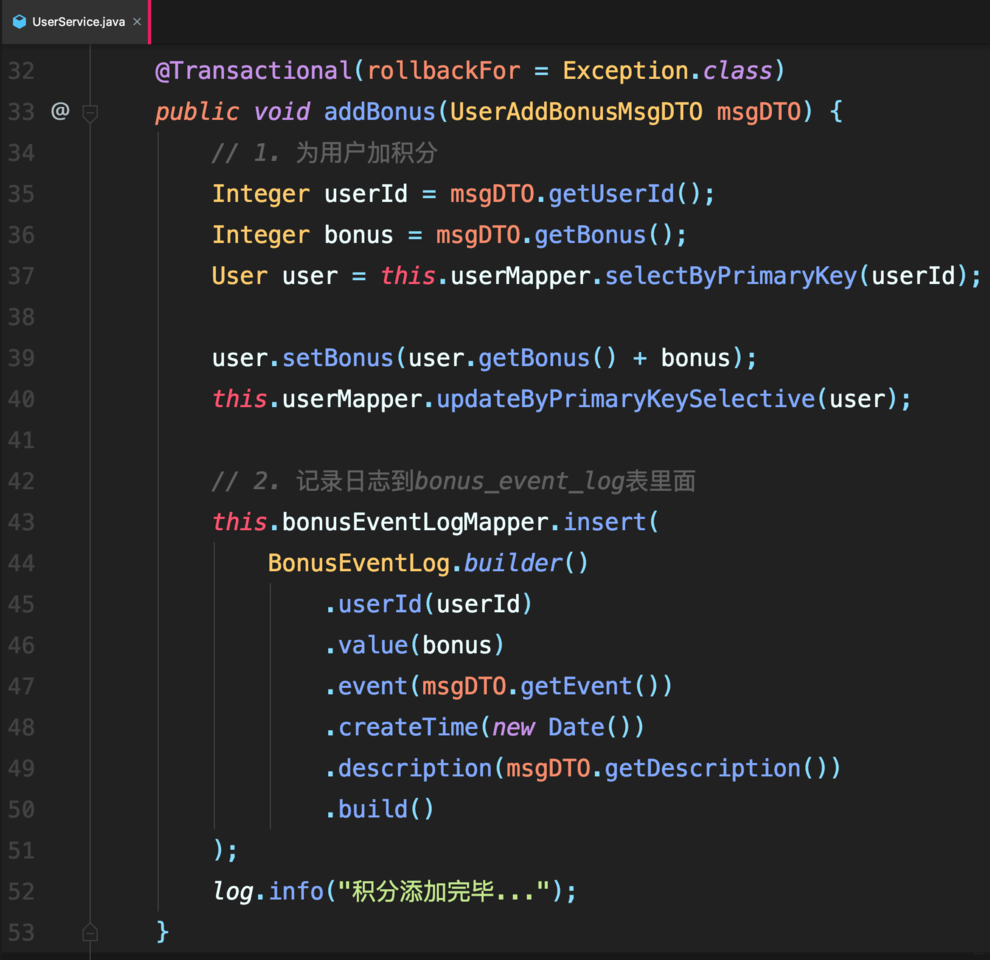Click 'Integer' type on line 35
This screenshot has width=990, height=960.
pyautogui.click(x=261, y=194)
